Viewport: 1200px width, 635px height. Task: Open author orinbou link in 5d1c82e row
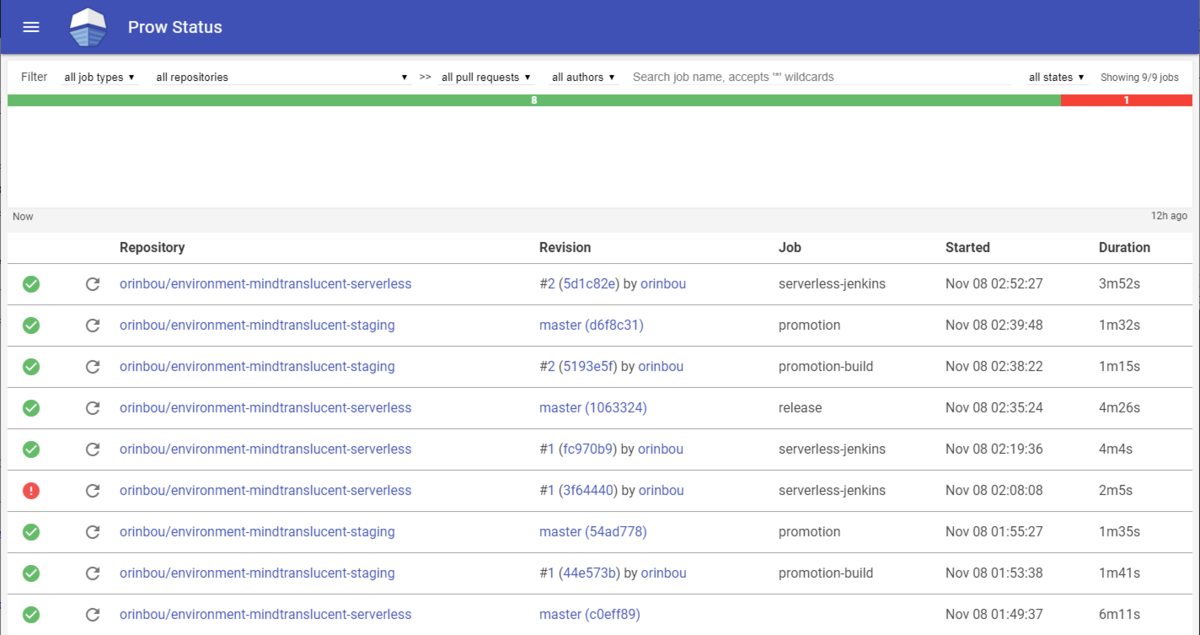pos(663,284)
